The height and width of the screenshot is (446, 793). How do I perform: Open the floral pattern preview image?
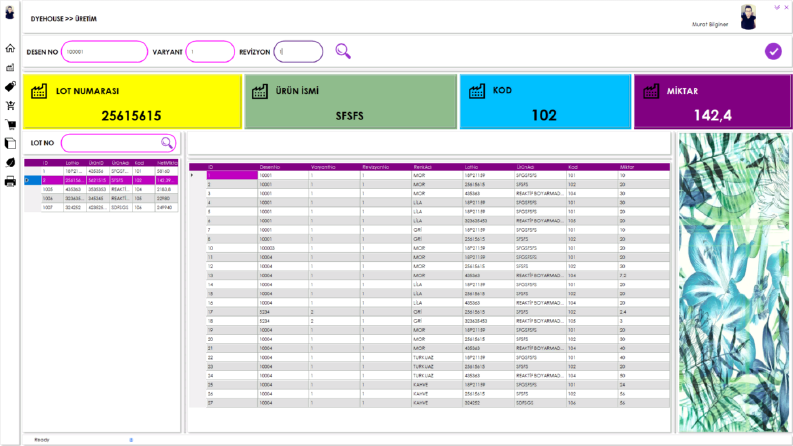click(733, 282)
